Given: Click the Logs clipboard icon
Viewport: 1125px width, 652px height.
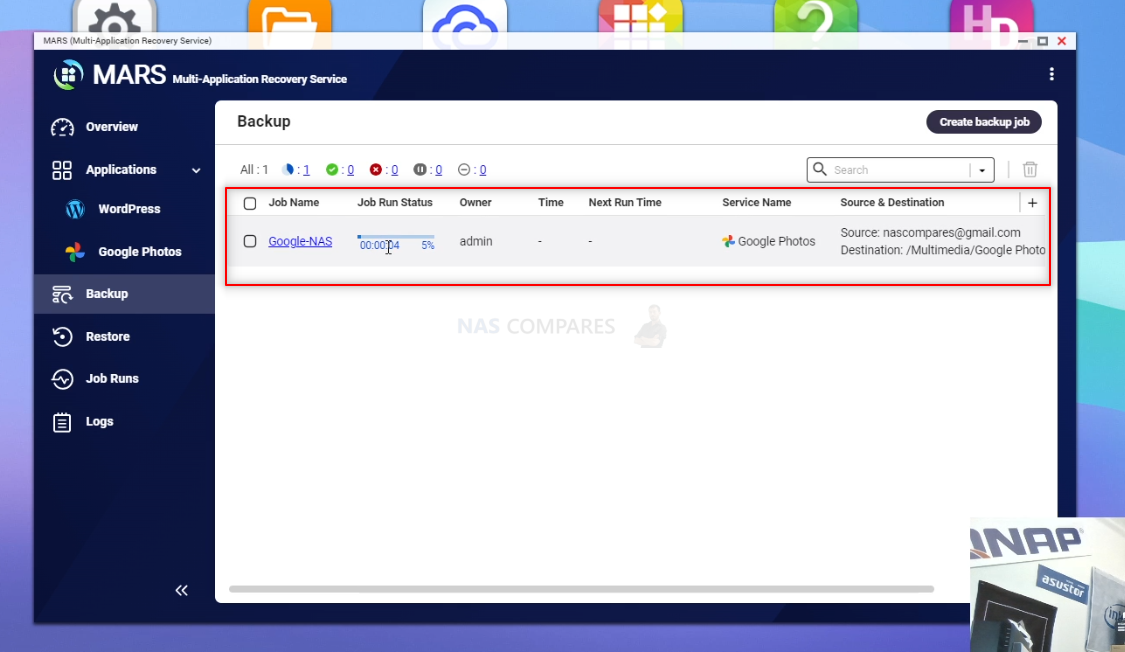Looking at the screenshot, I should (x=62, y=422).
